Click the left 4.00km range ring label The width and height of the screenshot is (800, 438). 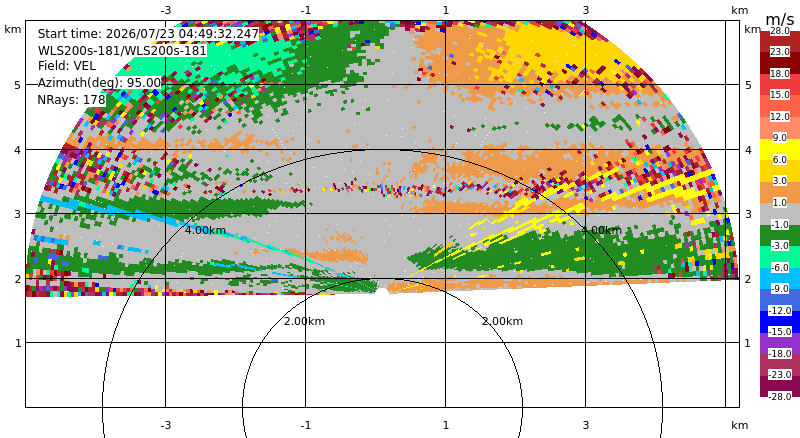click(x=205, y=230)
